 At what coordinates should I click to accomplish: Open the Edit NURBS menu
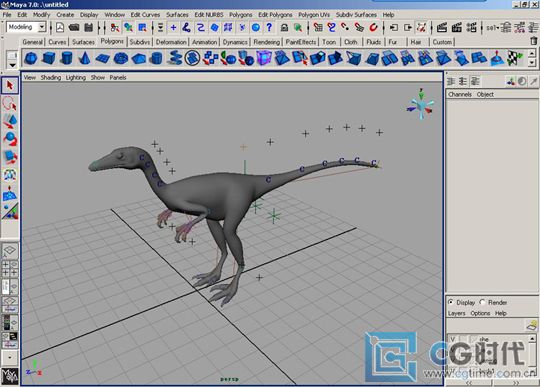[209, 15]
